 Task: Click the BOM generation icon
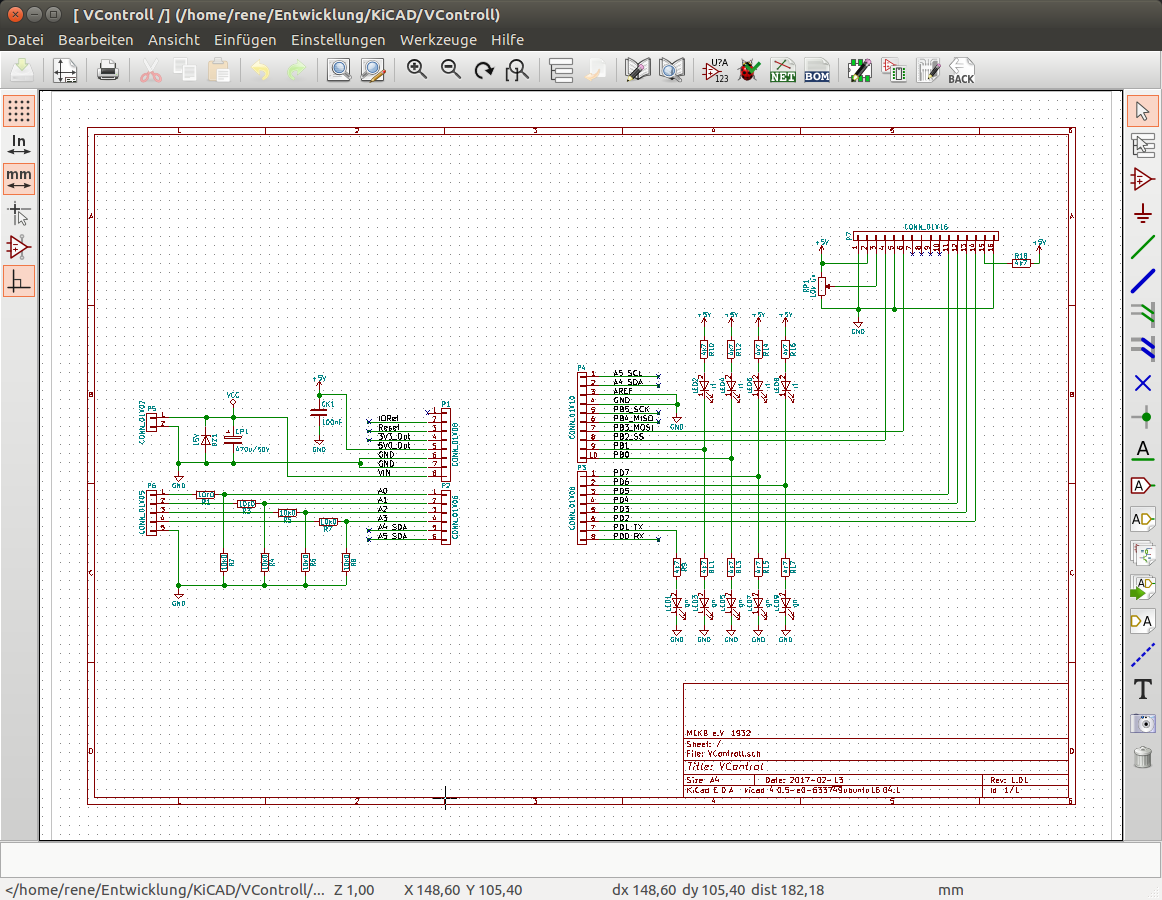click(x=817, y=70)
